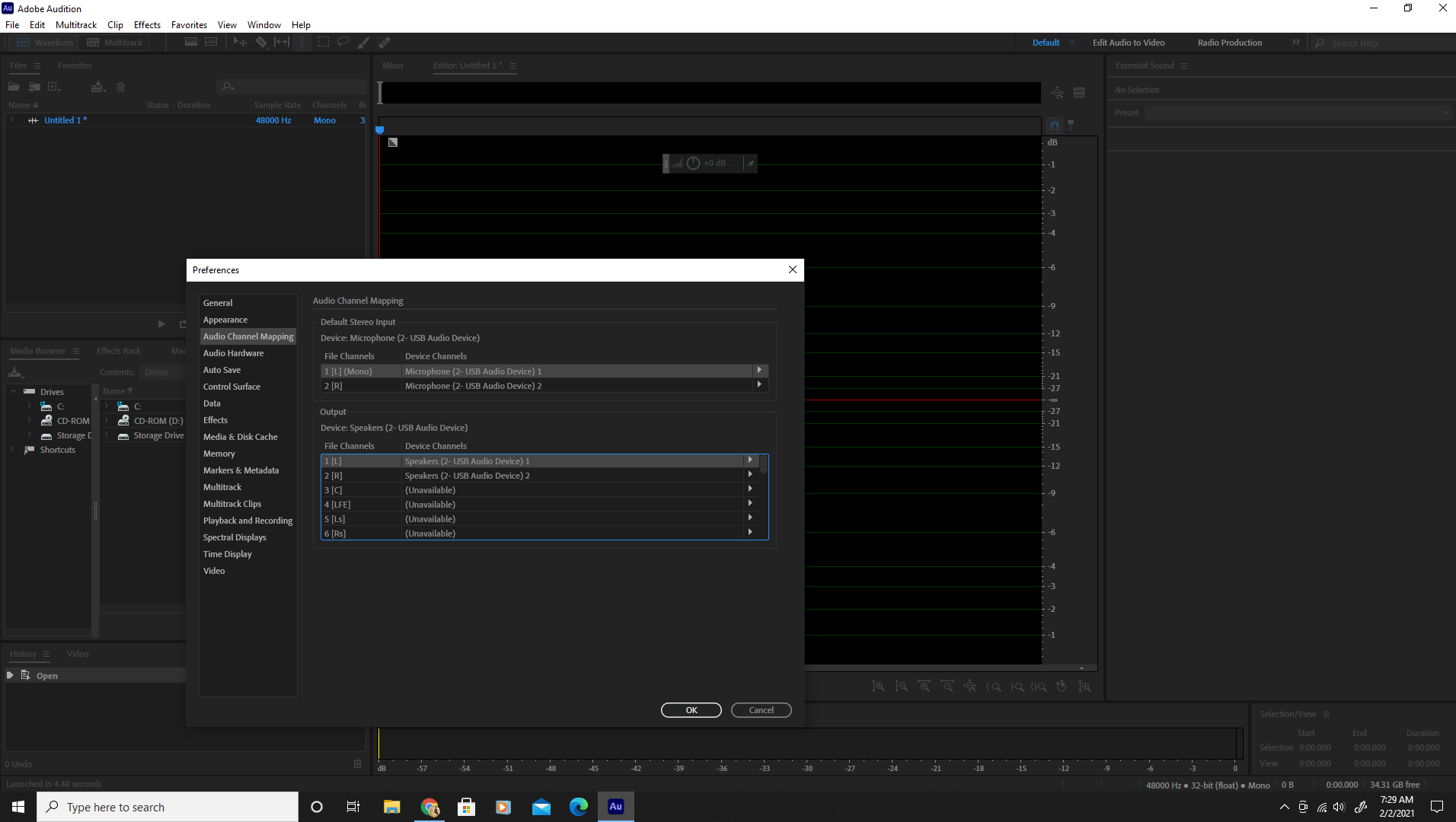Cancel the Preferences dialog

[x=761, y=709]
